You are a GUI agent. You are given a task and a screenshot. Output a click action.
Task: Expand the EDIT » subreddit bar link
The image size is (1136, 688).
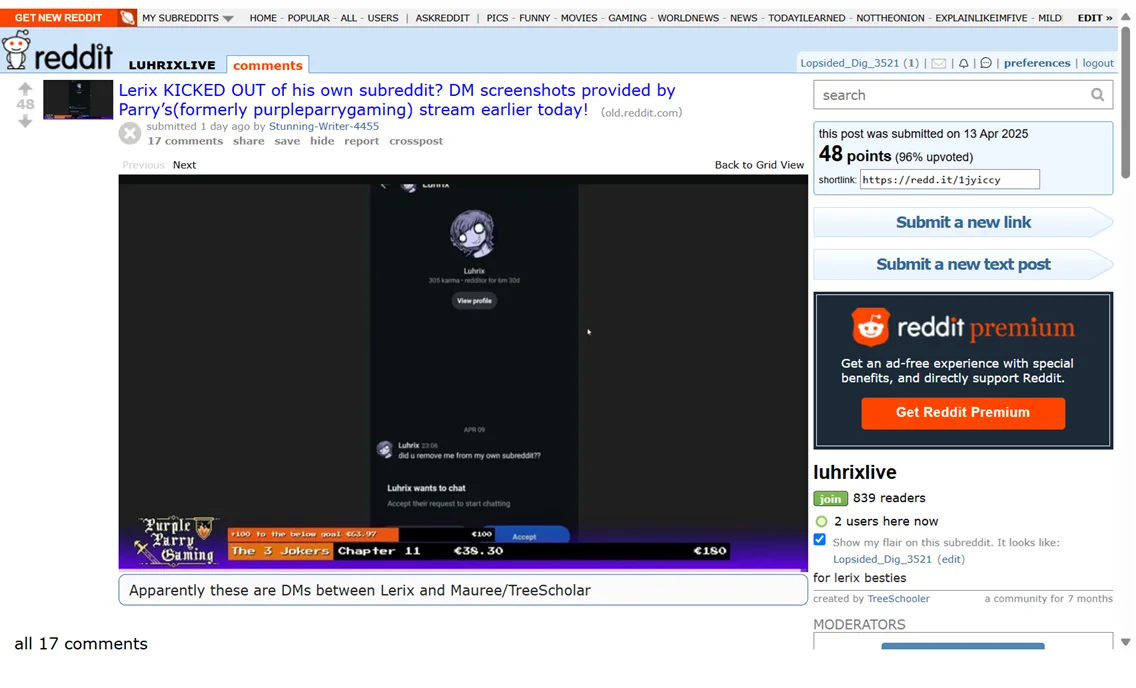[x=1095, y=18]
